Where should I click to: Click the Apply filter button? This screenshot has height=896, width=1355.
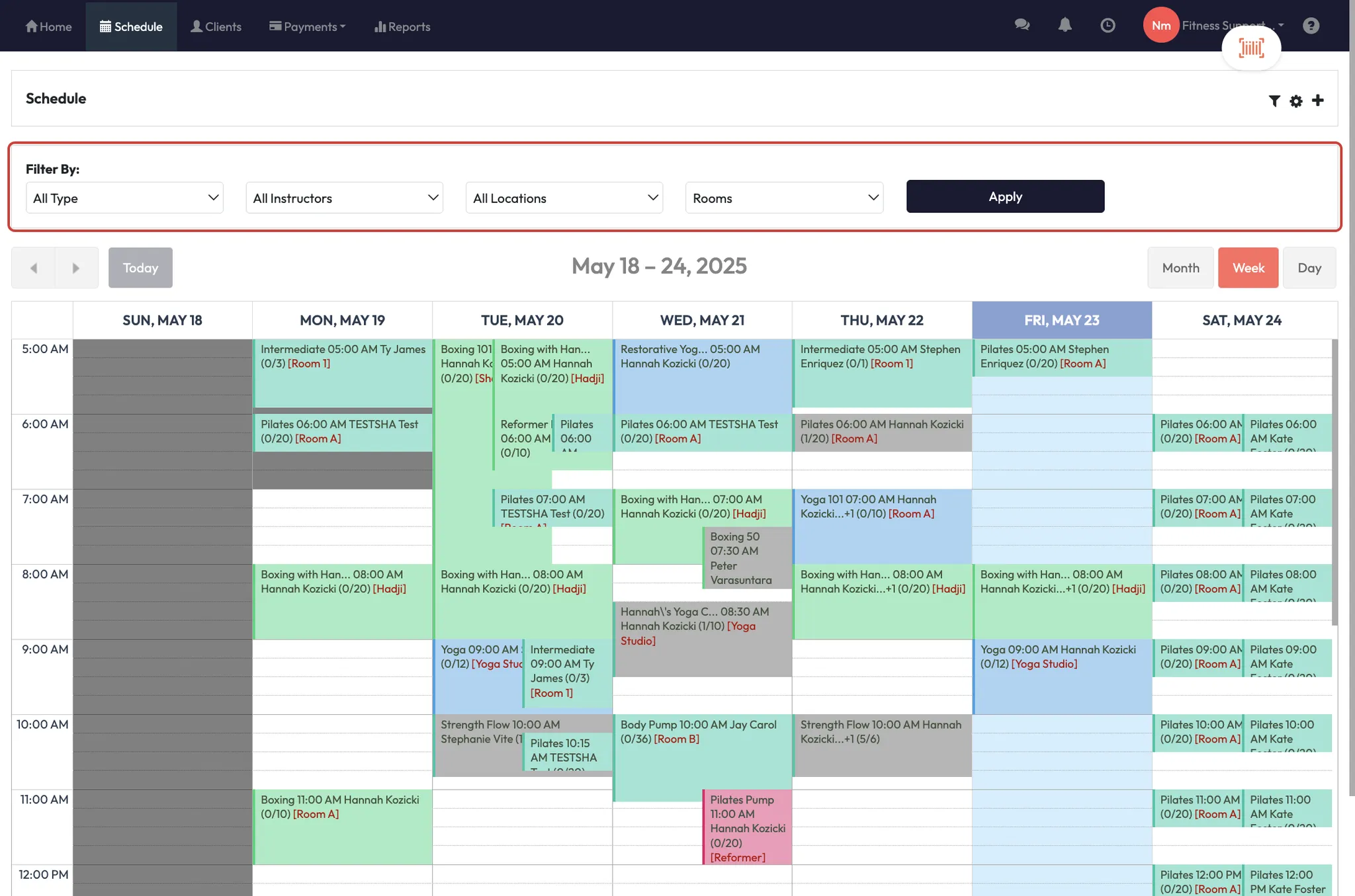(1004, 196)
